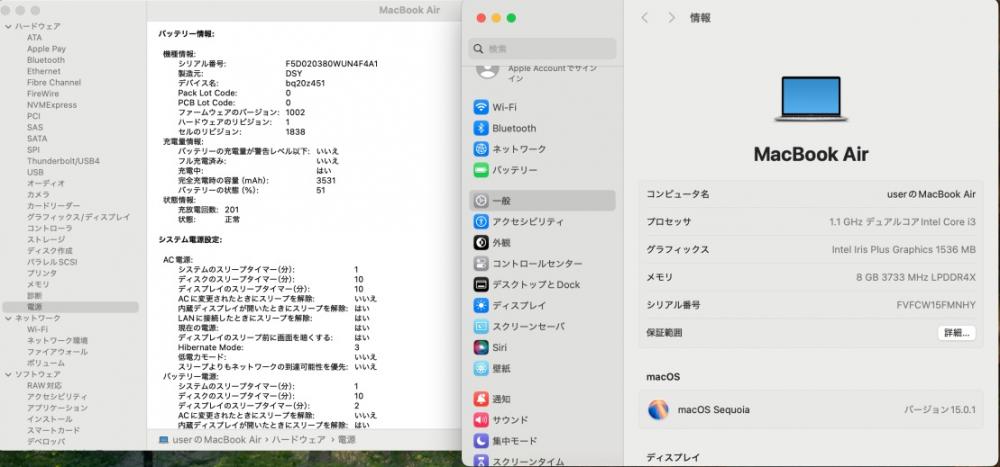
Task: Click serial number FVFCW15FMNHY
Action: (936, 305)
